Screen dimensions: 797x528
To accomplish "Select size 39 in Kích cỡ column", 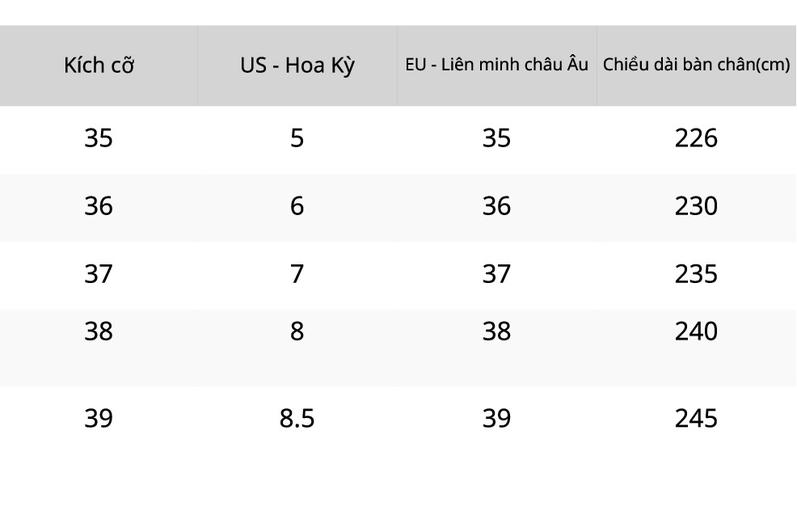I will tap(98, 419).
